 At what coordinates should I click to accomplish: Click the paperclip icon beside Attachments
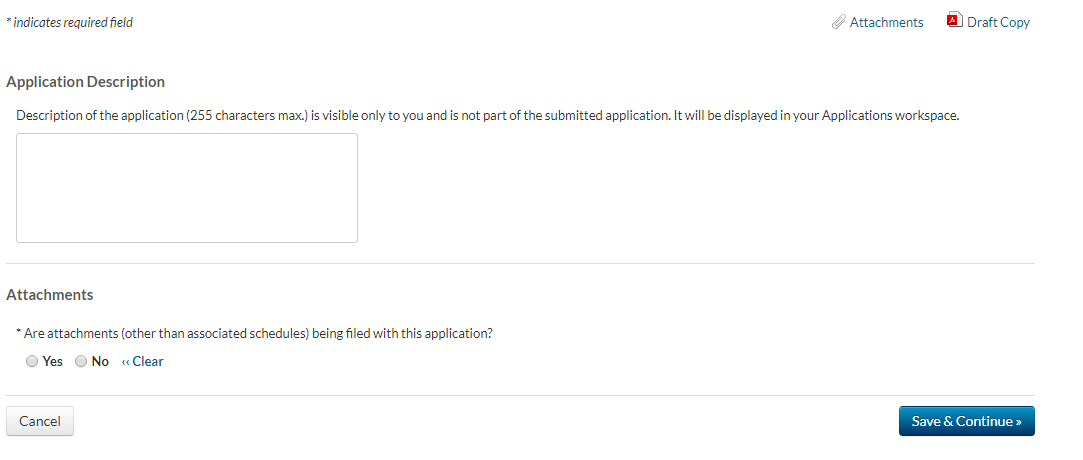click(x=838, y=22)
